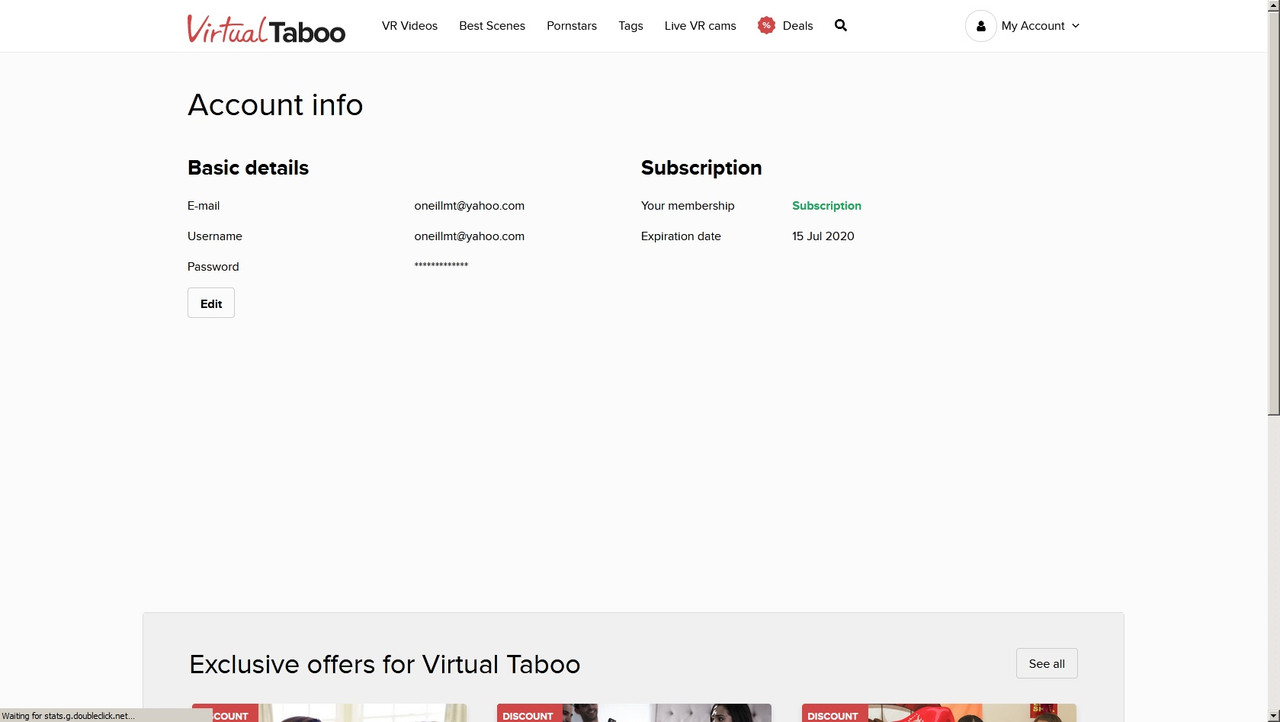Click the Account info page heading
This screenshot has width=1280, height=722.
(275, 105)
